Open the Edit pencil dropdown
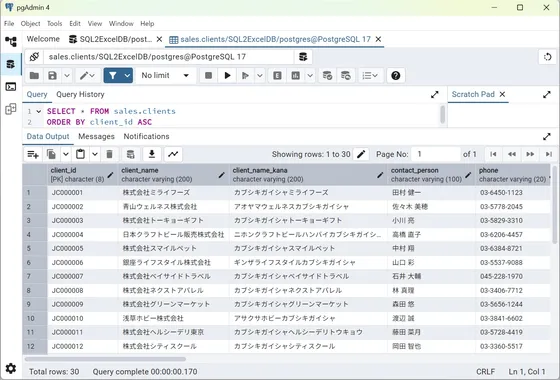 coord(87,75)
